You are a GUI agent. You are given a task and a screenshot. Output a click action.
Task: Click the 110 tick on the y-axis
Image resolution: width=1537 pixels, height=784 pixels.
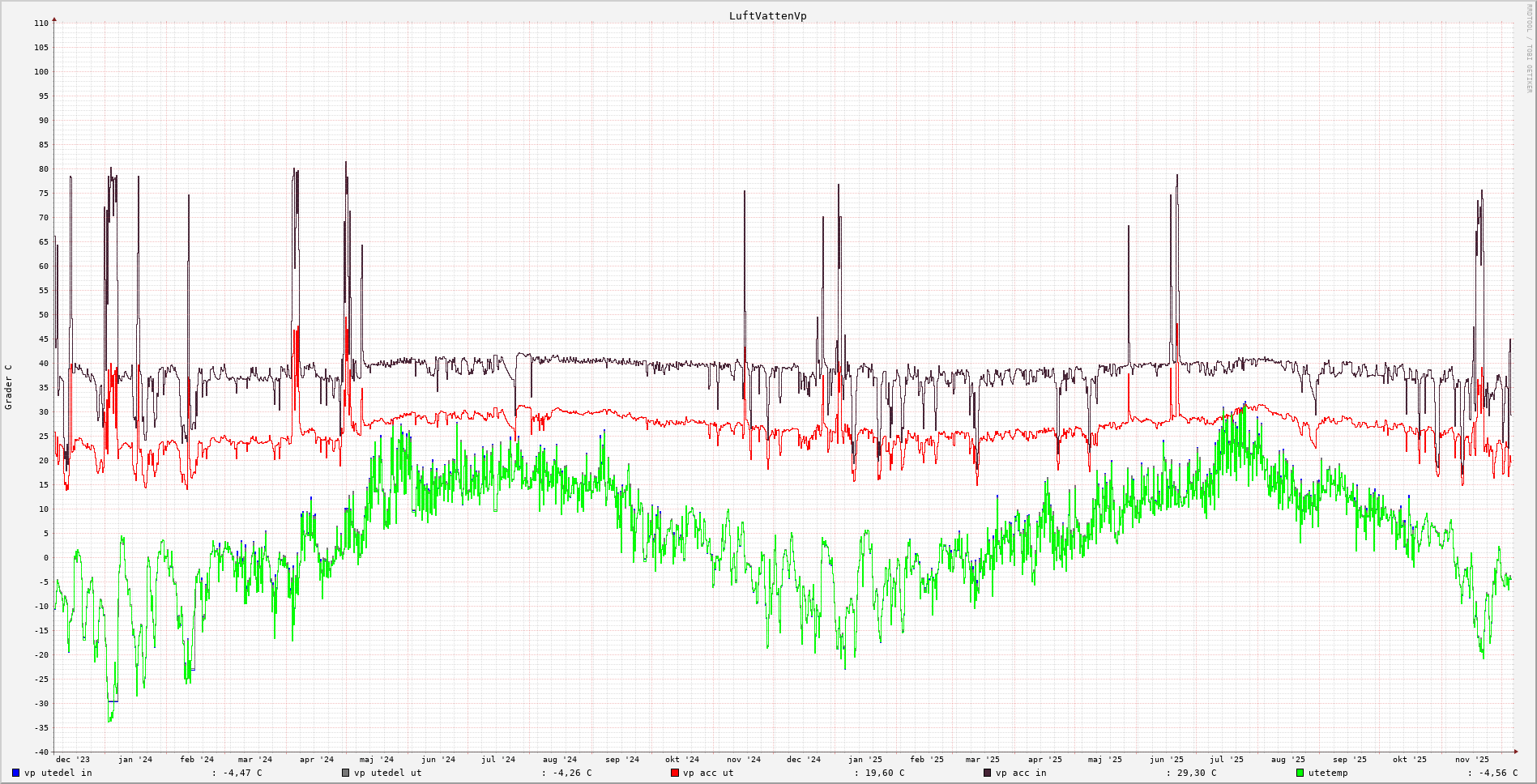click(x=41, y=23)
